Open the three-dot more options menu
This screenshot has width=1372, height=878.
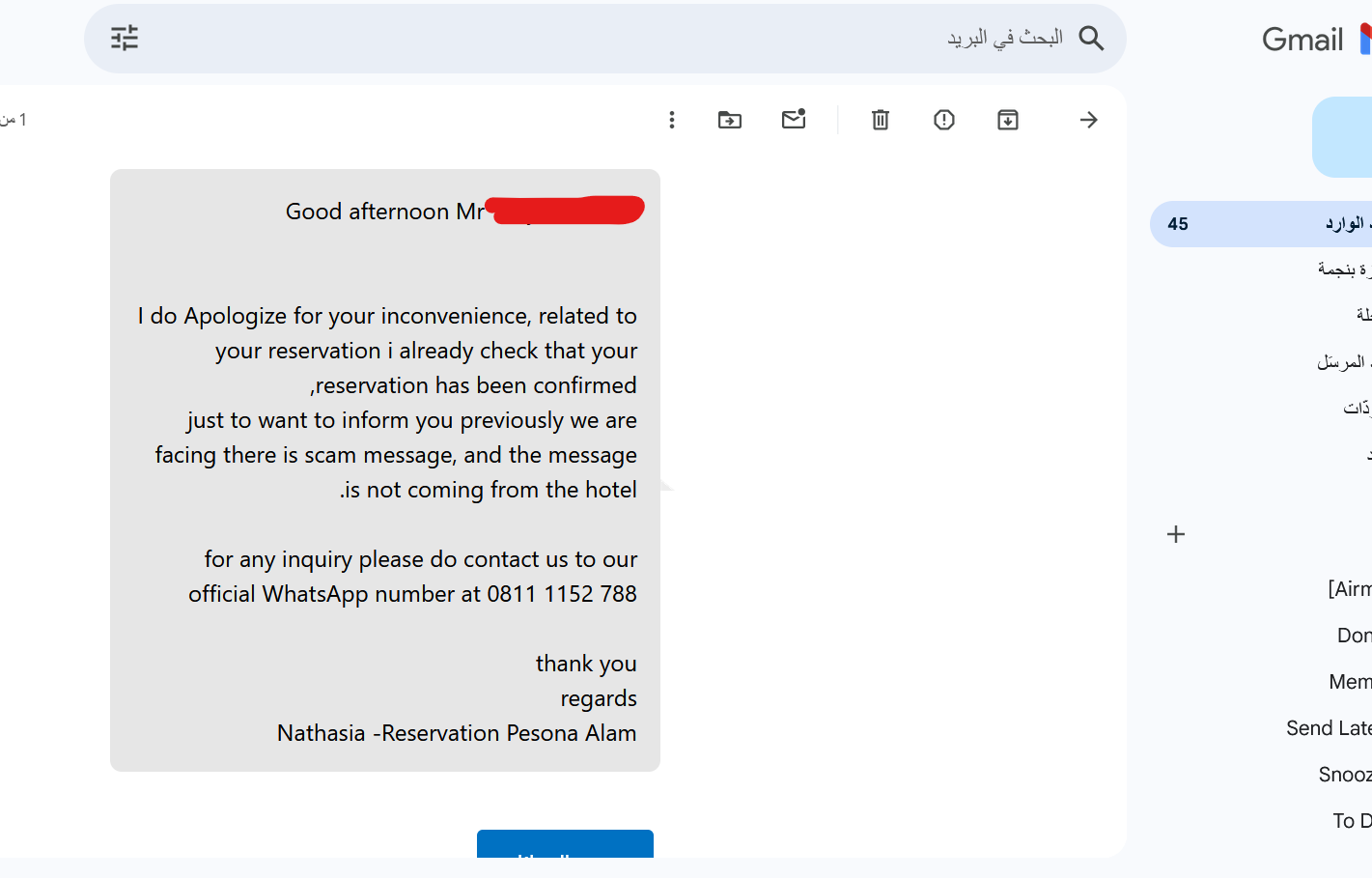pyautogui.click(x=672, y=120)
